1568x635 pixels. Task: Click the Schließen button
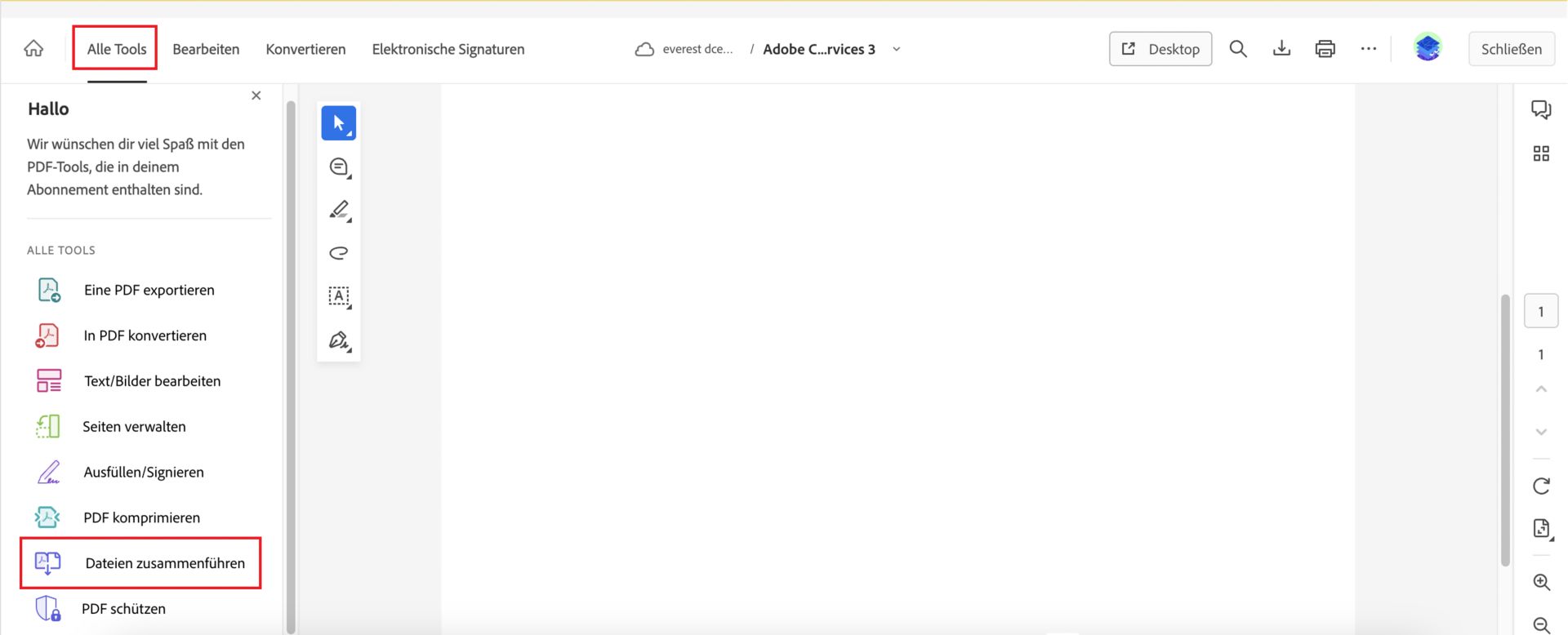point(1512,49)
